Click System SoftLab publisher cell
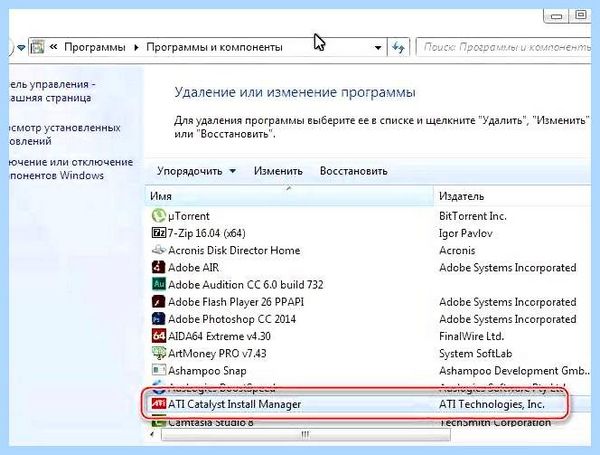 point(475,353)
